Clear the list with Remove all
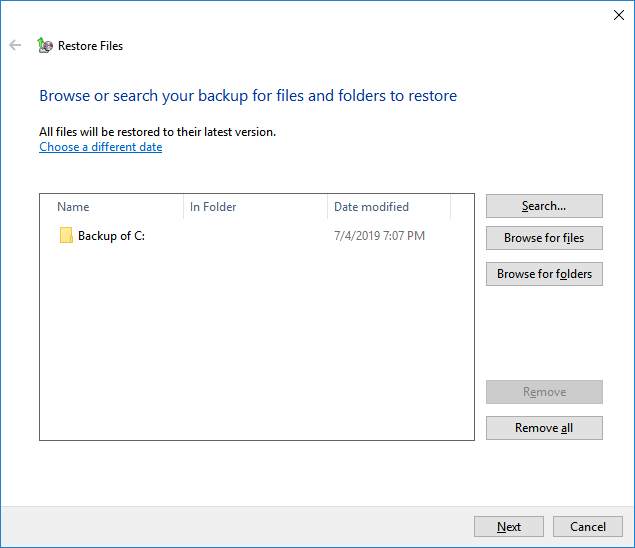The image size is (635, 548). (x=544, y=428)
